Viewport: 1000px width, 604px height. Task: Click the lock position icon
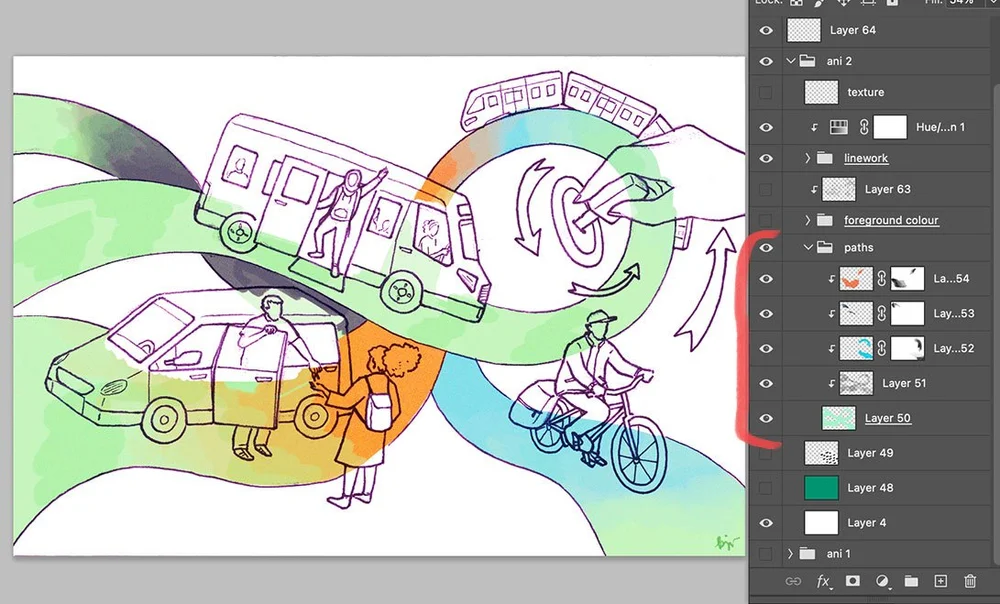coord(844,3)
